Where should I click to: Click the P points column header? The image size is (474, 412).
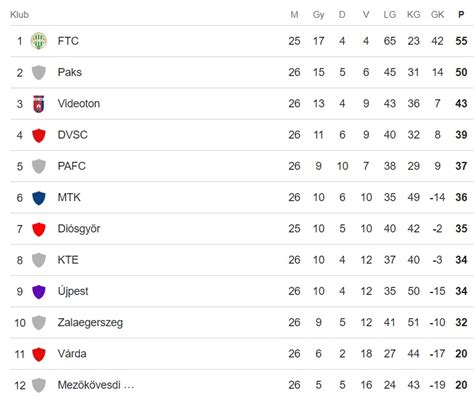pyautogui.click(x=461, y=15)
